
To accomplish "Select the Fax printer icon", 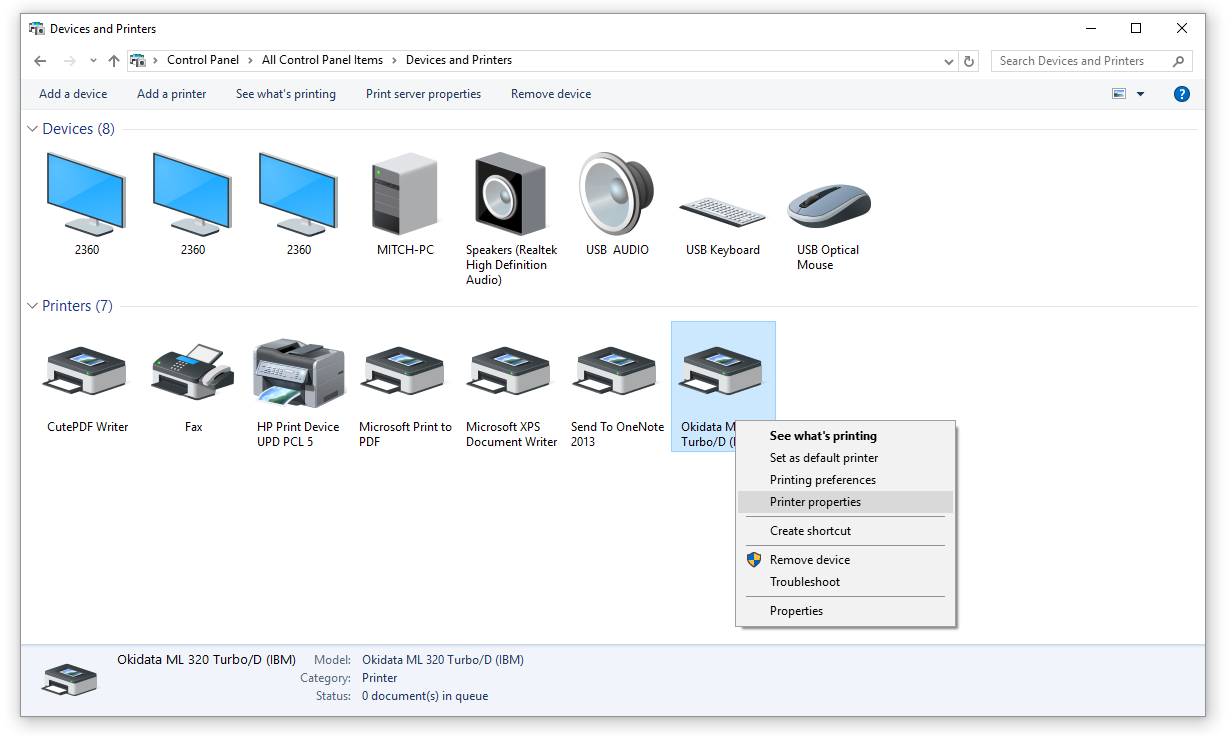I will coord(193,371).
